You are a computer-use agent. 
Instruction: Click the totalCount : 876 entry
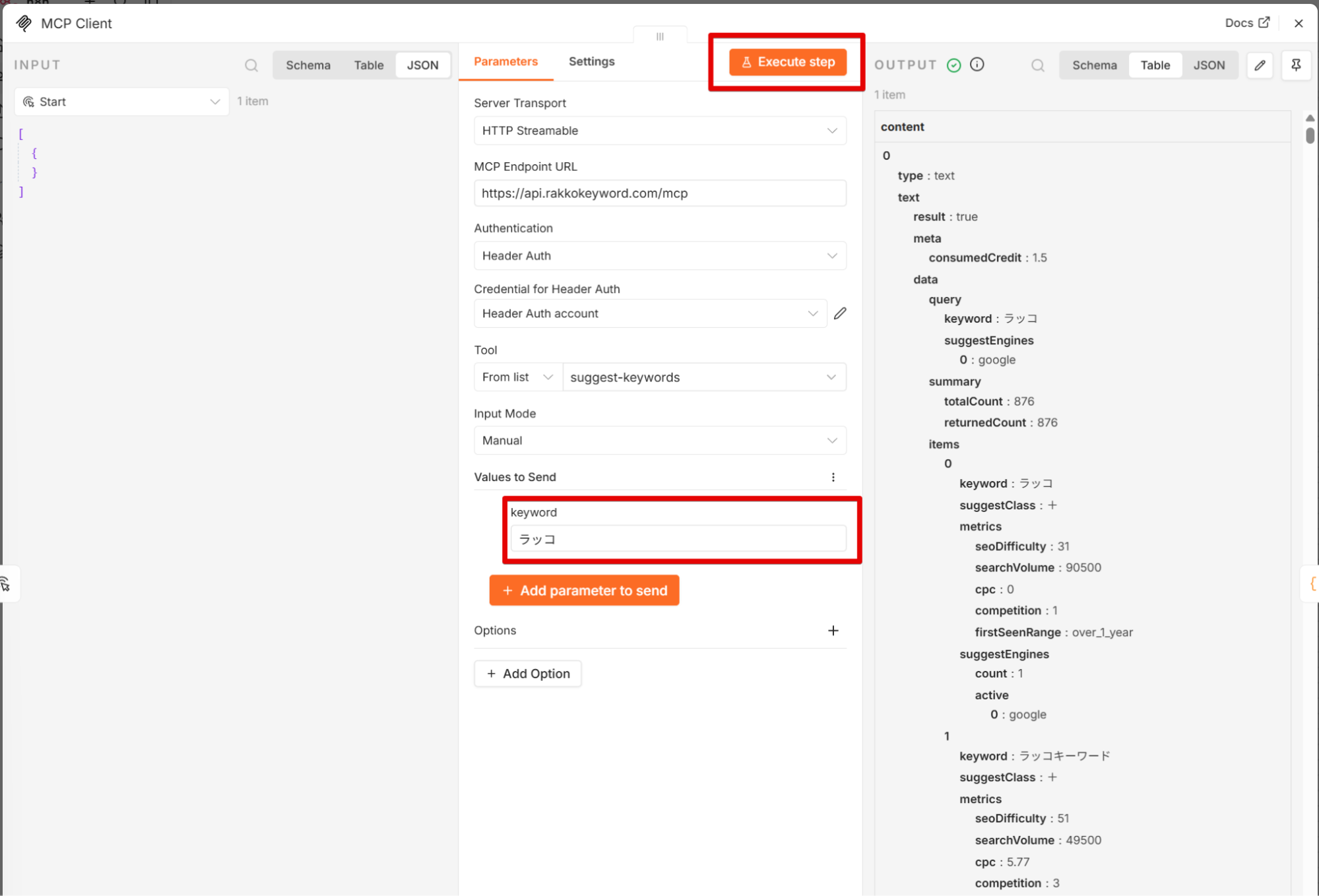(x=989, y=401)
